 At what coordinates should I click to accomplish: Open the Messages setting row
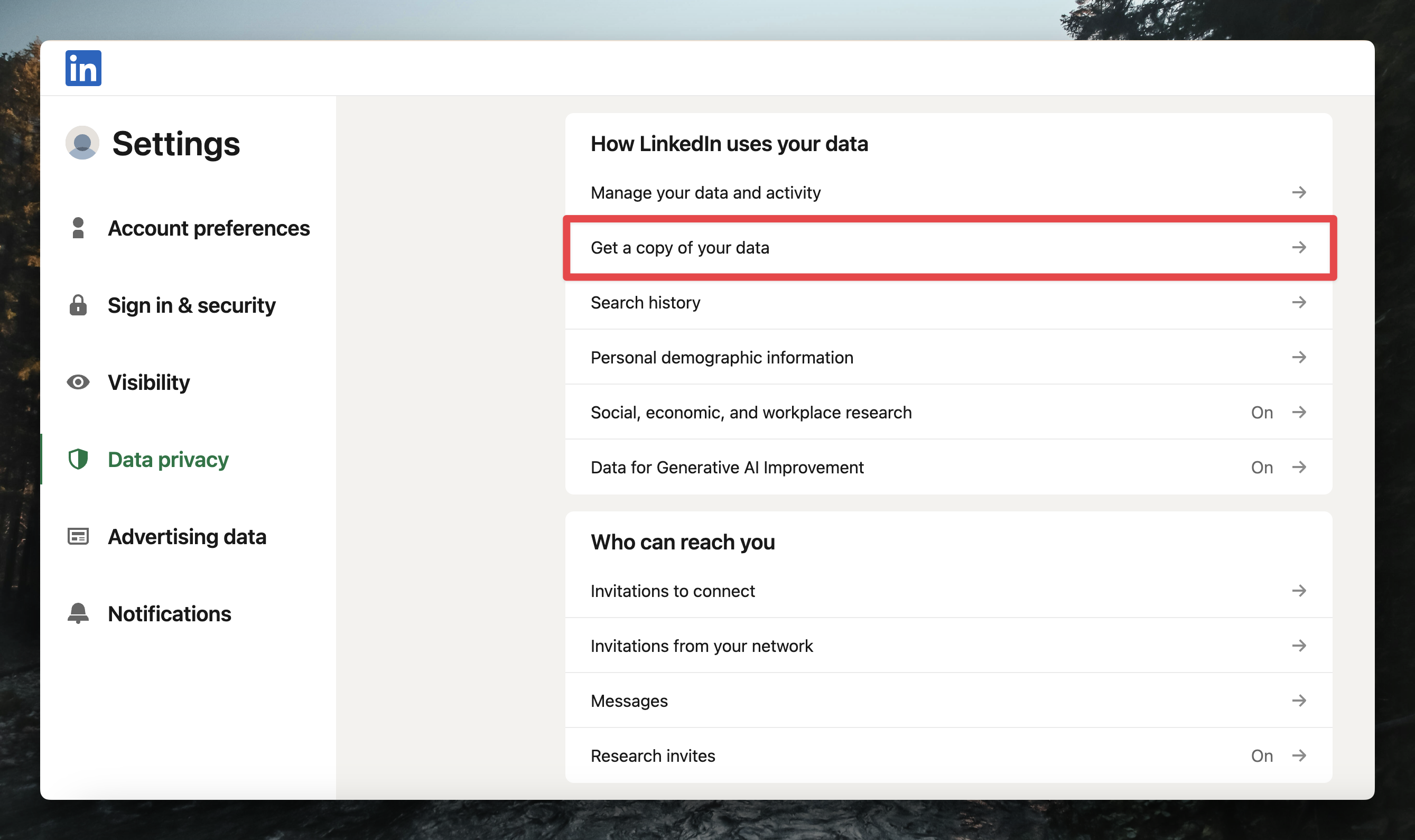coord(629,701)
